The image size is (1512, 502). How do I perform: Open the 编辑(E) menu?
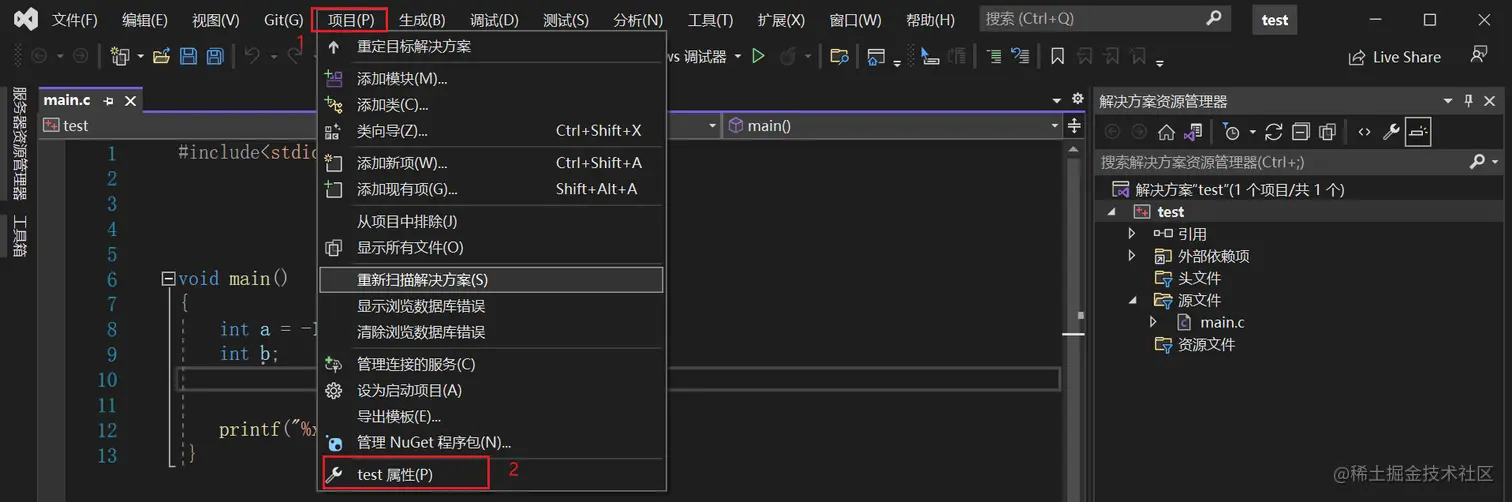pyautogui.click(x=145, y=20)
